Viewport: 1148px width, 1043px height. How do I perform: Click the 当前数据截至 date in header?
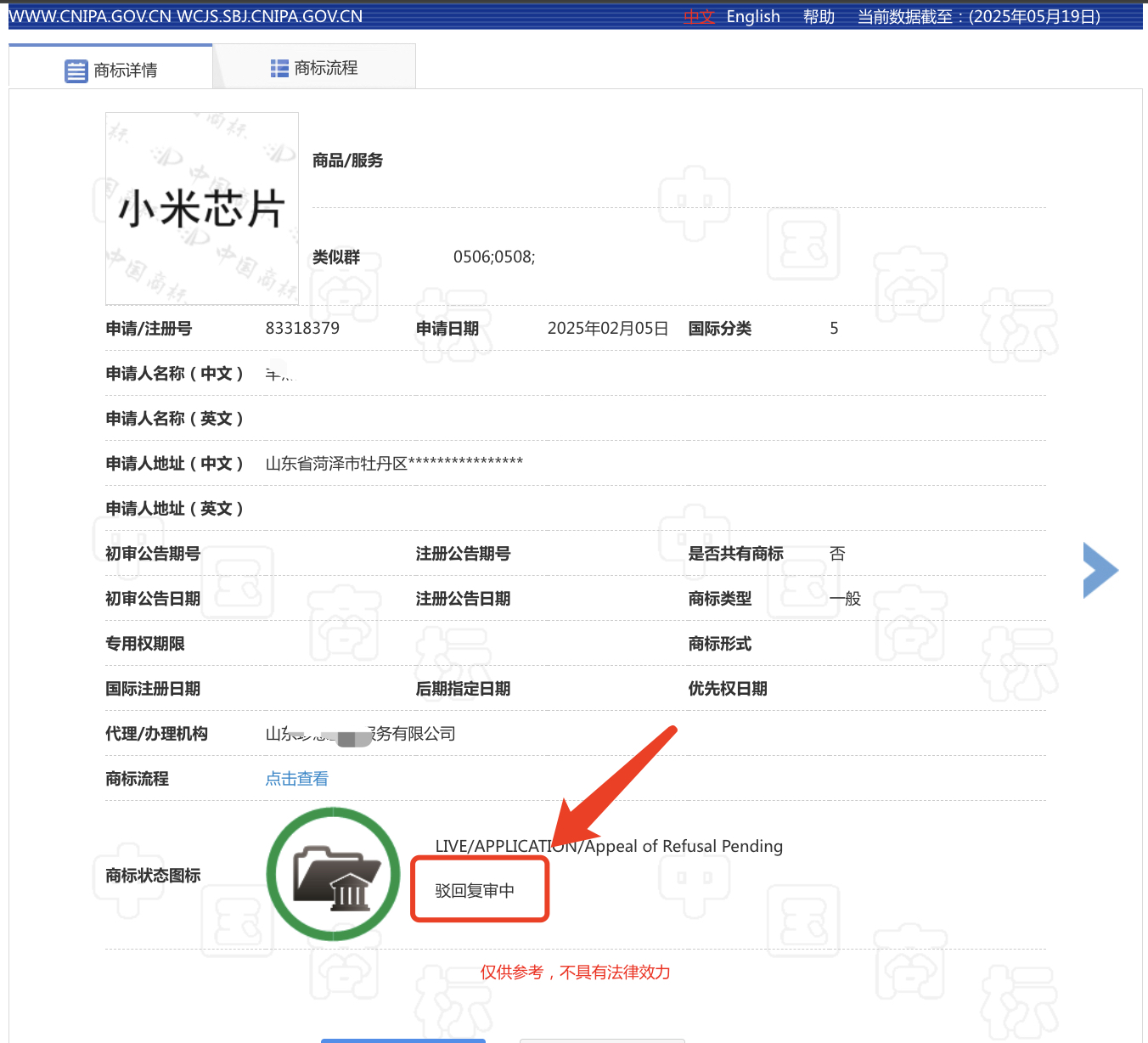click(x=978, y=17)
